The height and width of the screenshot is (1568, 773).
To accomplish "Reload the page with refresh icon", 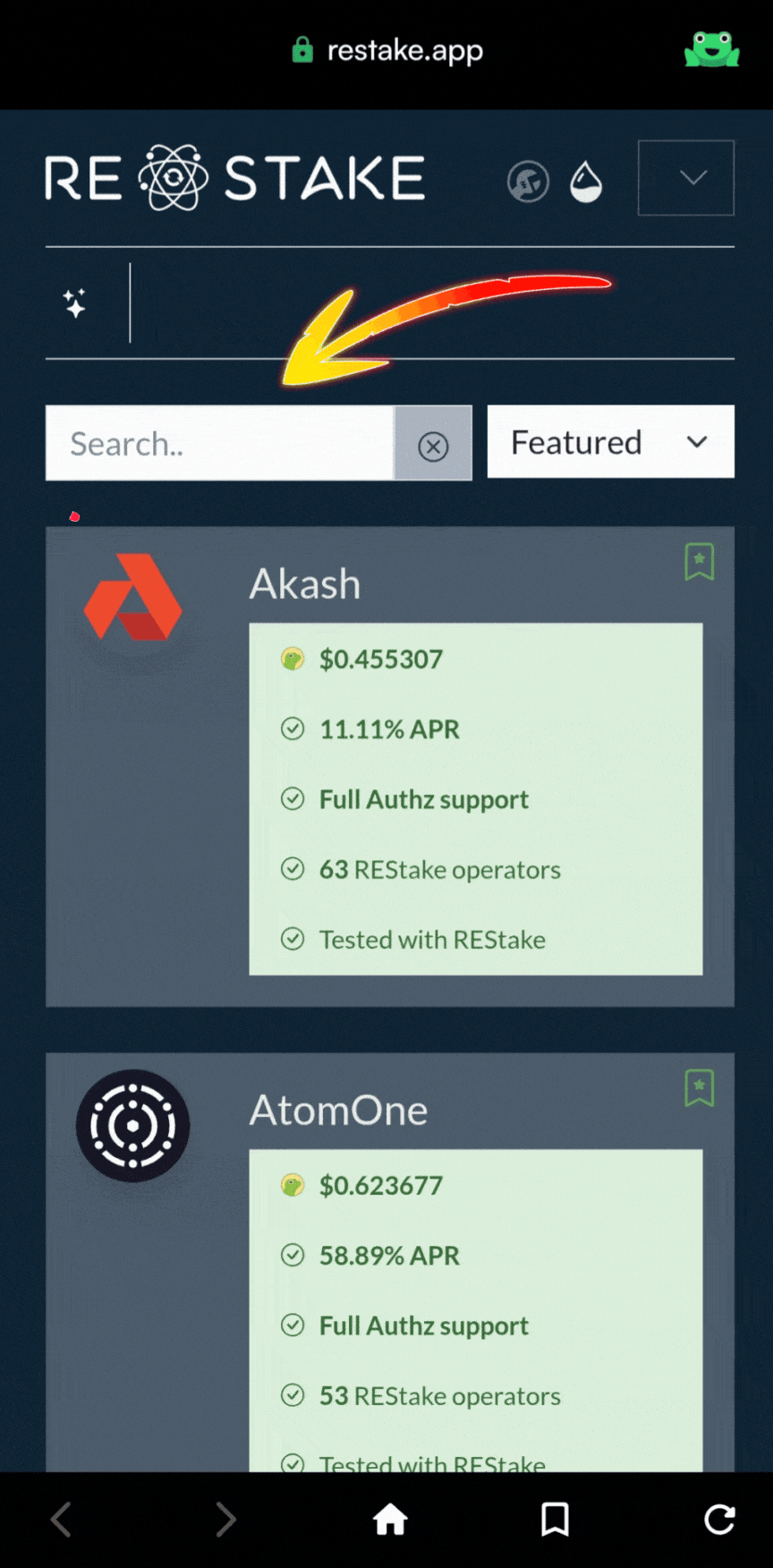I will [x=719, y=1519].
